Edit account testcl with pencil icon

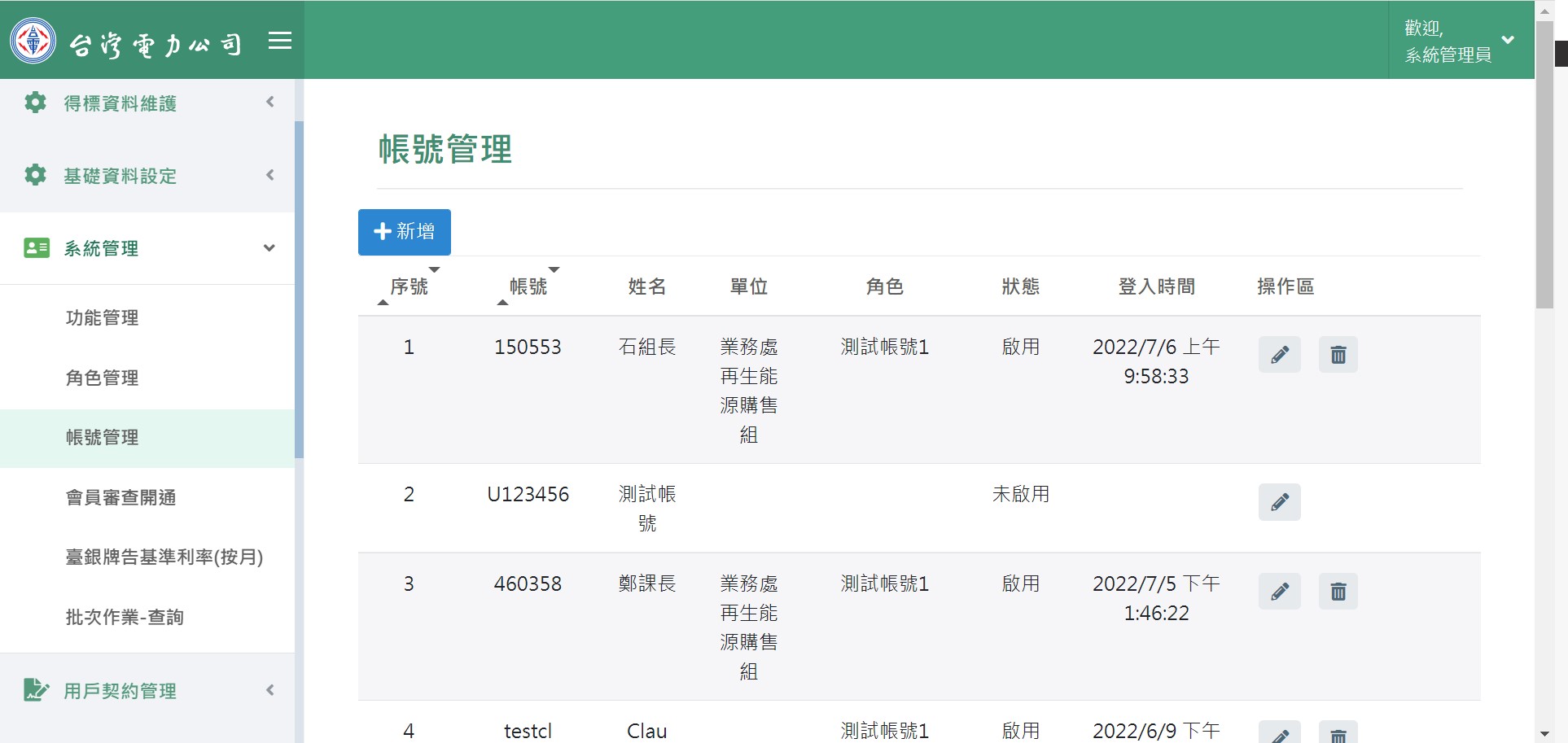pyautogui.click(x=1280, y=732)
